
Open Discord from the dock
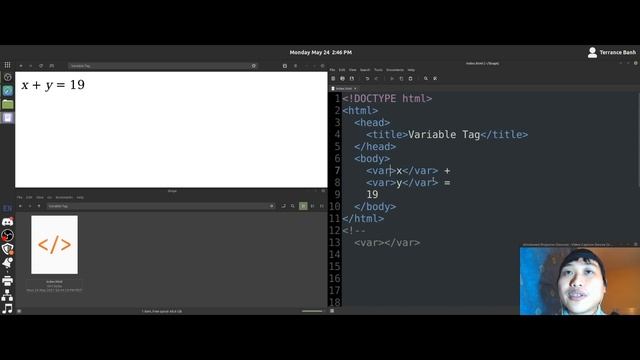pyautogui.click(x=7, y=222)
